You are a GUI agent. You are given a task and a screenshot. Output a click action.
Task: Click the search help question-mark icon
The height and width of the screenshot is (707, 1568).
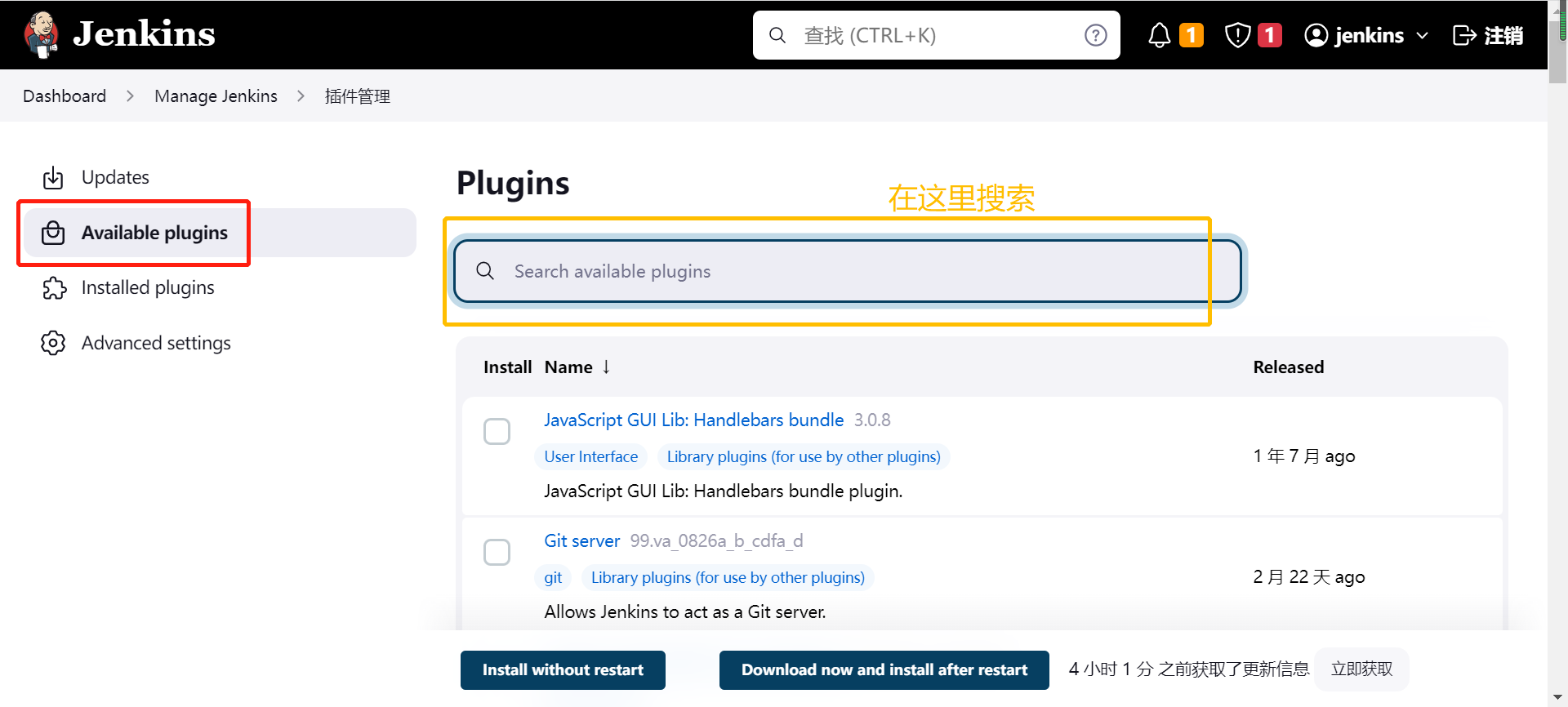(1095, 35)
